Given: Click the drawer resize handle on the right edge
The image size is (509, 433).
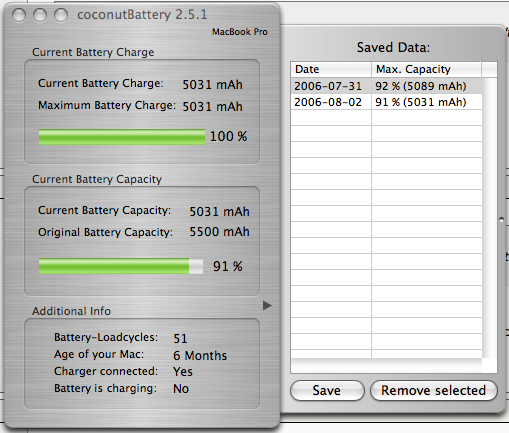Looking at the screenshot, I should pos(502,219).
